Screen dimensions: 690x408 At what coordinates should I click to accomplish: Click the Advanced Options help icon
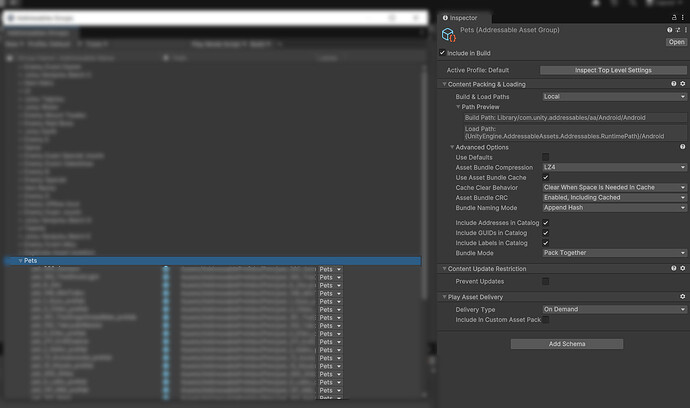coord(683,147)
